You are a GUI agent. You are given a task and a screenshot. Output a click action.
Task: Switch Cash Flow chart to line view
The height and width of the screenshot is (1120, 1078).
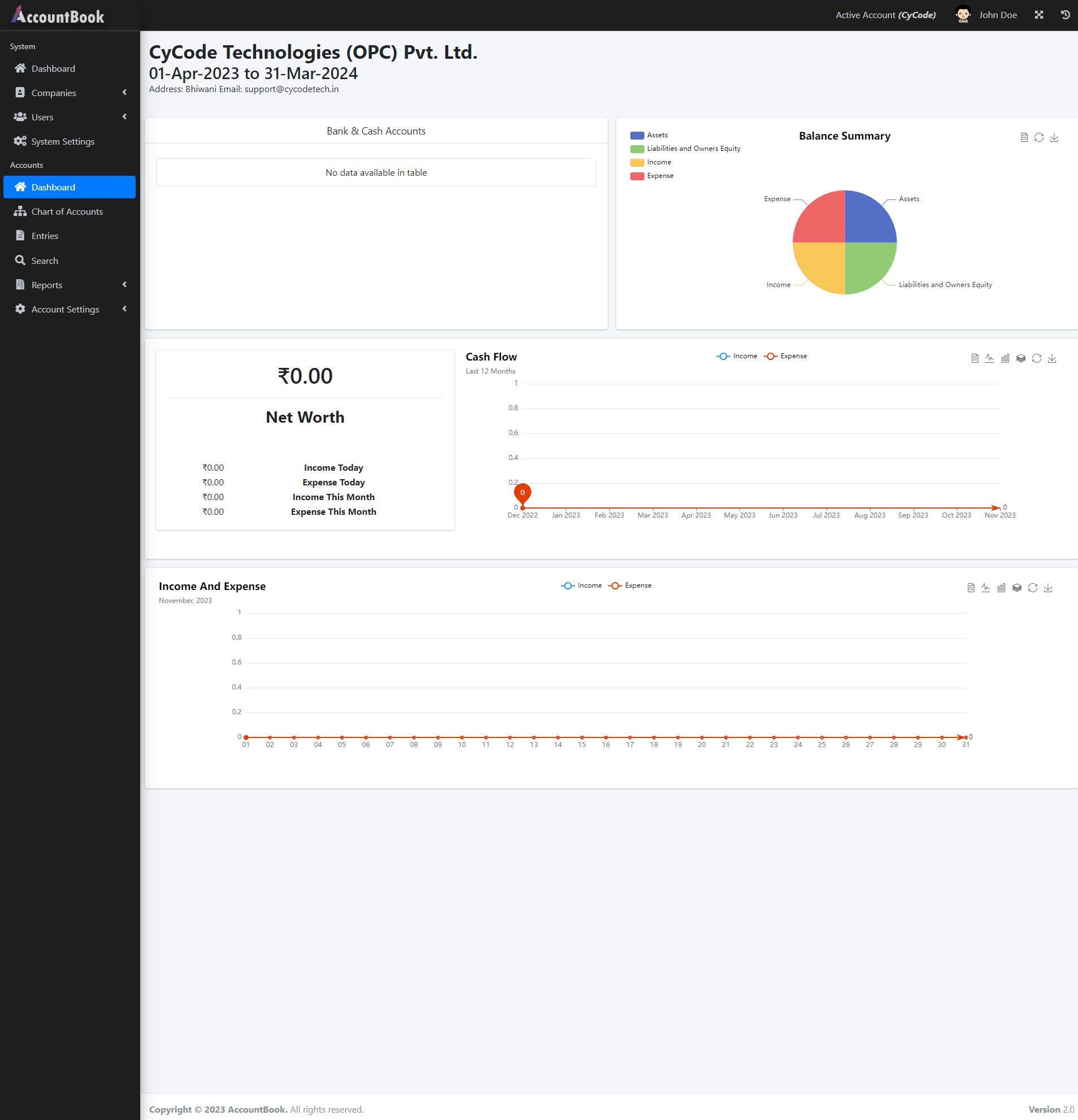[x=989, y=358]
